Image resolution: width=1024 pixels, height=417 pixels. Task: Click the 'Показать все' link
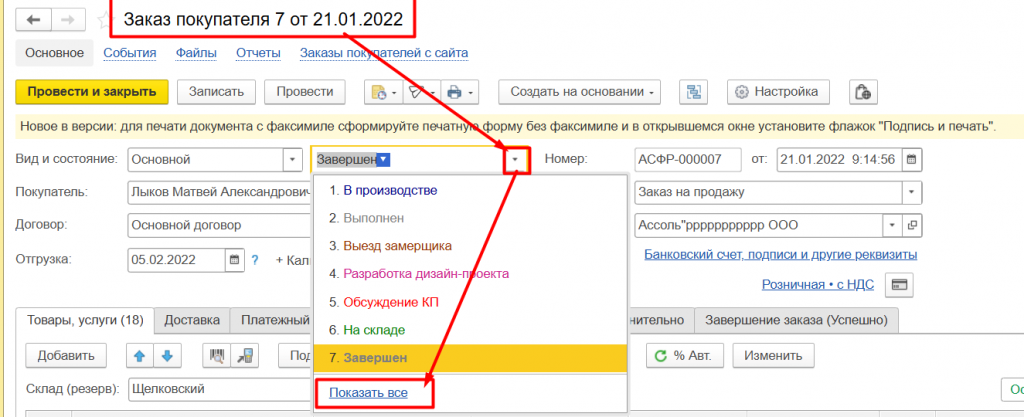368,393
